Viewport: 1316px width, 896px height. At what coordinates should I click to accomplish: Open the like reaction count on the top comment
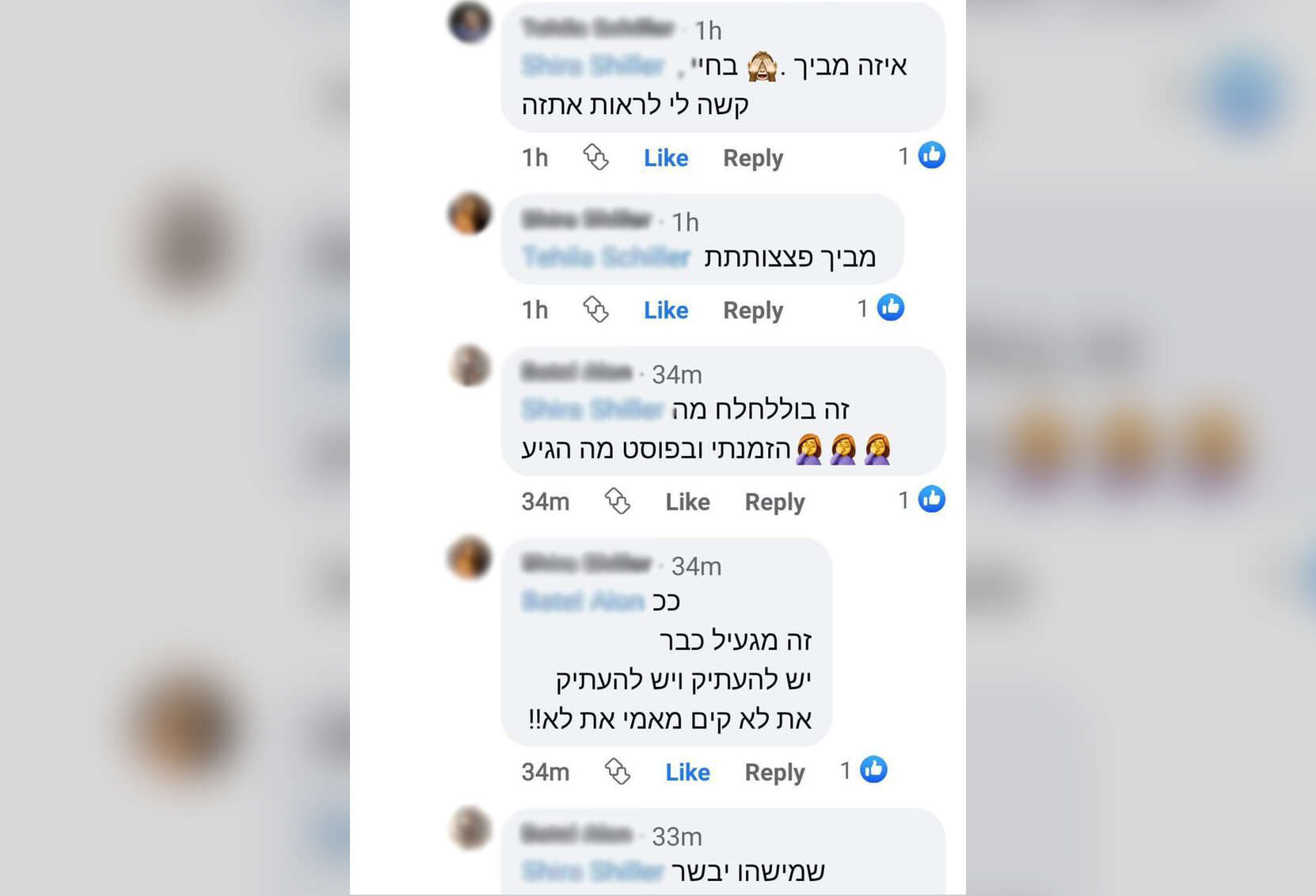click(922, 155)
